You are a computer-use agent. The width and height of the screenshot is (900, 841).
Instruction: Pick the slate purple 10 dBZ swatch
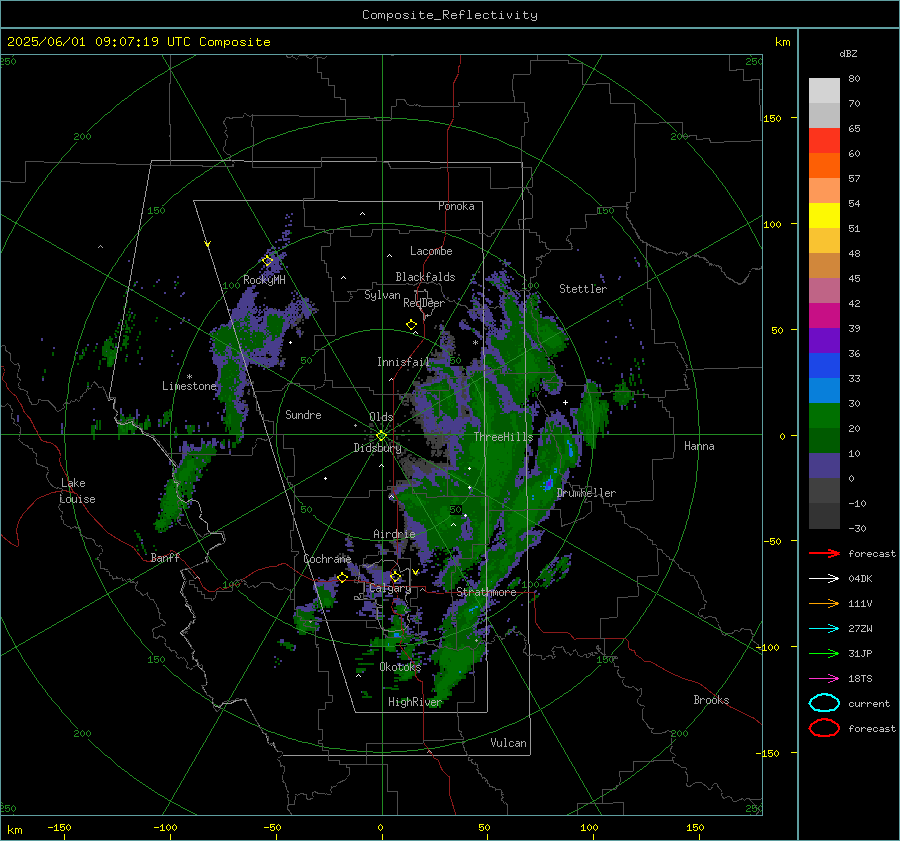pos(824,466)
